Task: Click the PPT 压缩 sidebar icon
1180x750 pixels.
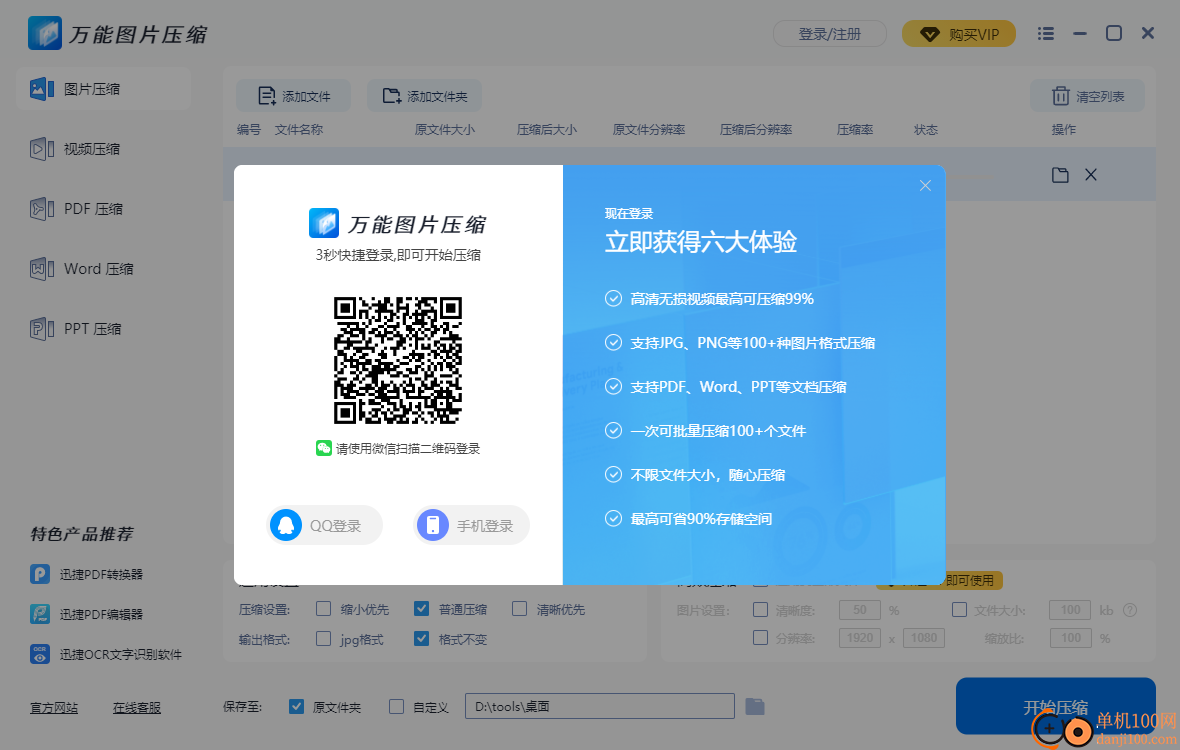Action: tap(41, 329)
